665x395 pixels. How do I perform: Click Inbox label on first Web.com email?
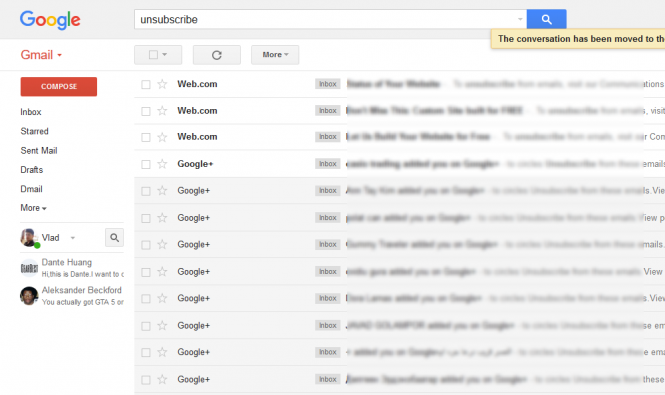[x=327, y=84]
